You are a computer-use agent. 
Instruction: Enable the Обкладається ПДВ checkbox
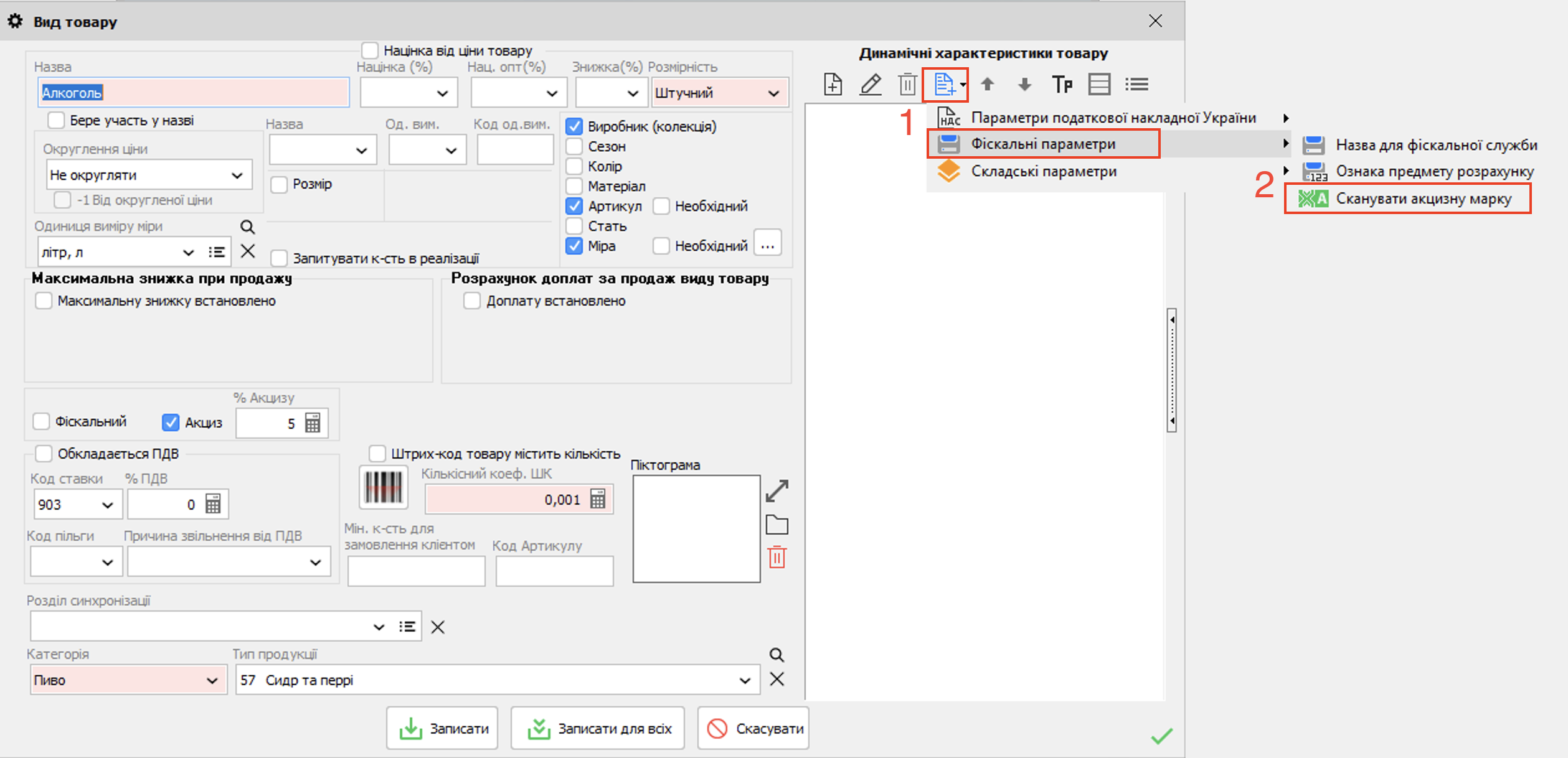point(44,454)
